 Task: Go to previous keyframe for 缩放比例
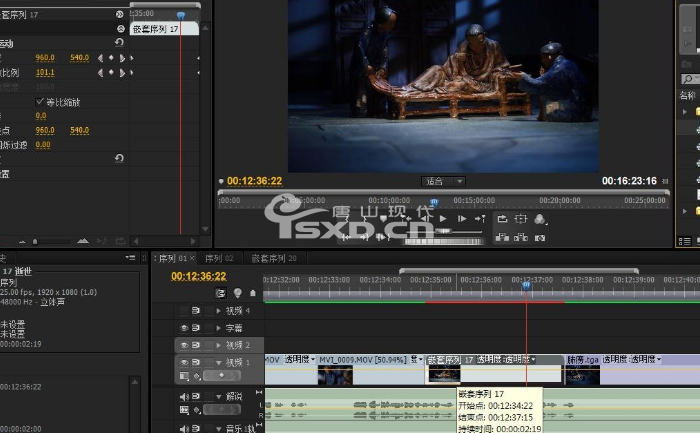tap(100, 72)
